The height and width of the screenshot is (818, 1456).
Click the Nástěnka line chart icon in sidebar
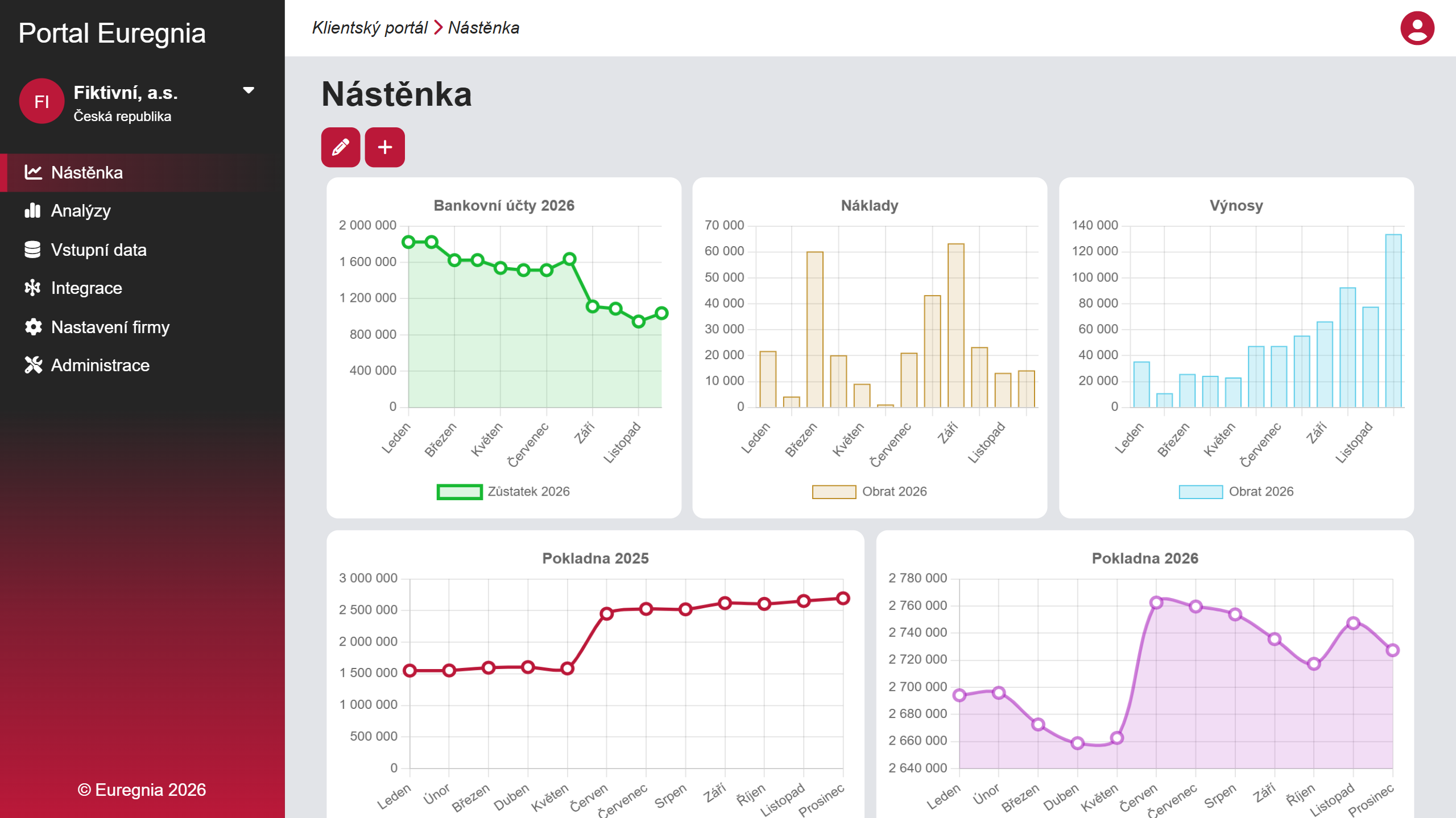pyautogui.click(x=33, y=172)
